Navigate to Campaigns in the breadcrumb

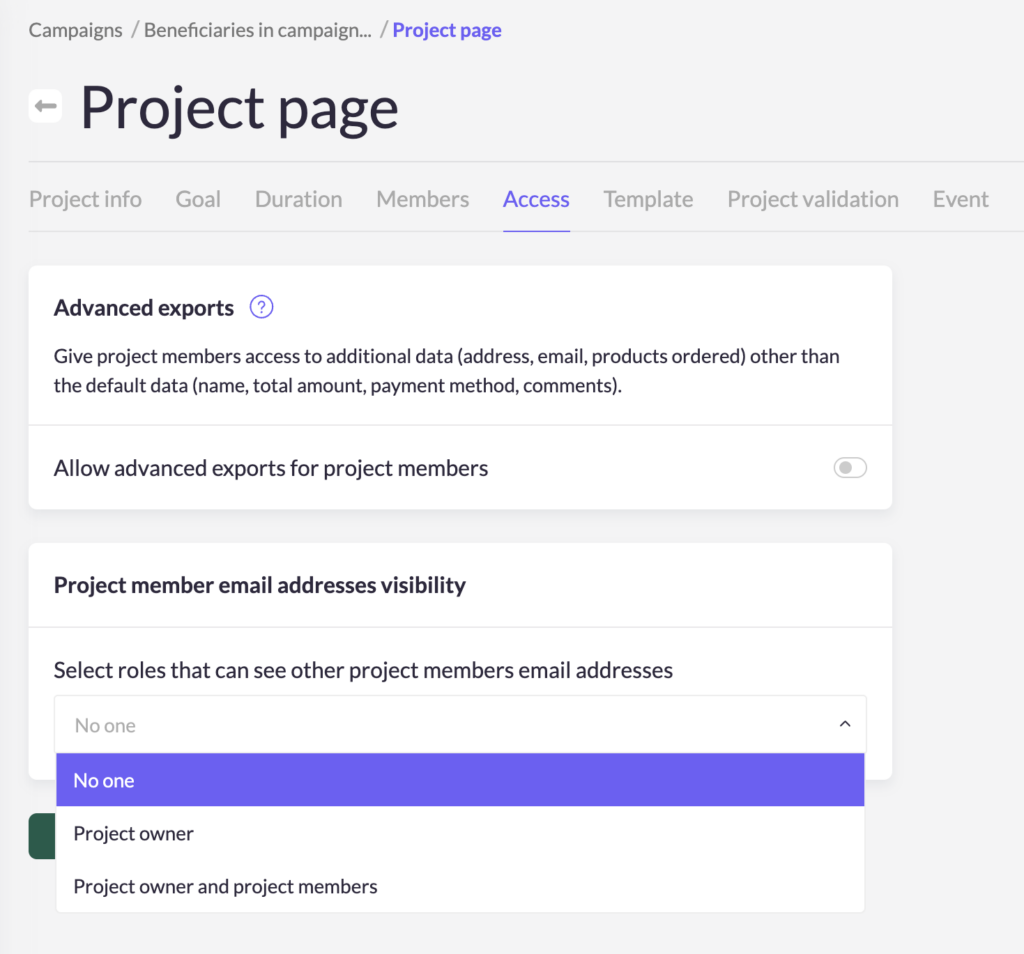click(75, 30)
